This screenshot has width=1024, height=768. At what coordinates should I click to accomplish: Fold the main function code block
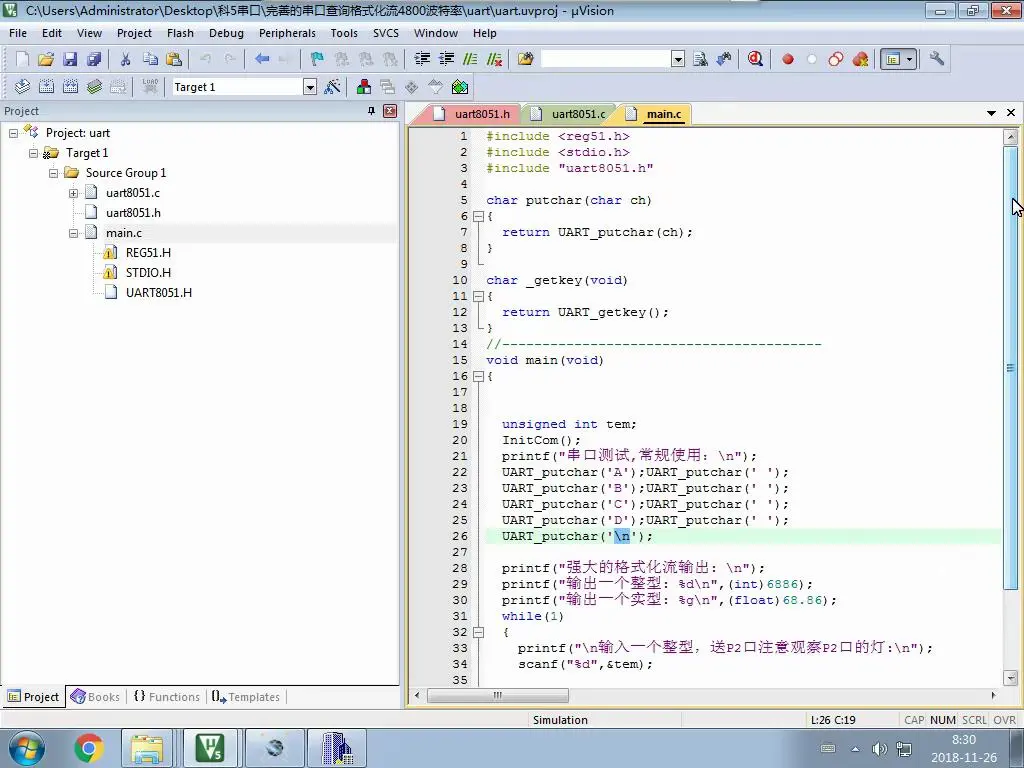coord(478,376)
